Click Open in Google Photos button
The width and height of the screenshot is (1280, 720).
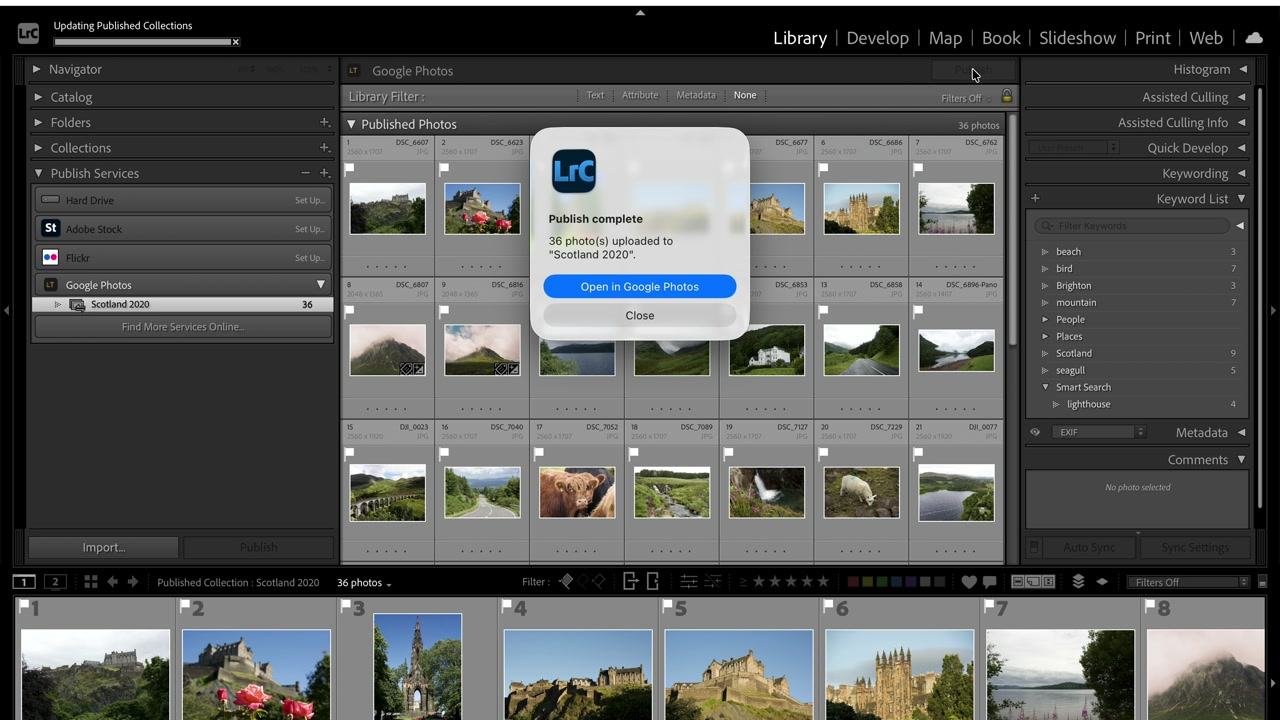tap(640, 287)
